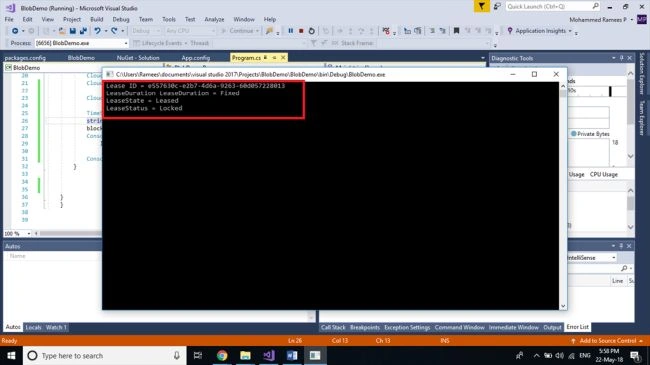Click the console window vertical scrollbar down arrow
Viewport: 650px width, 365px height.
coord(563,306)
